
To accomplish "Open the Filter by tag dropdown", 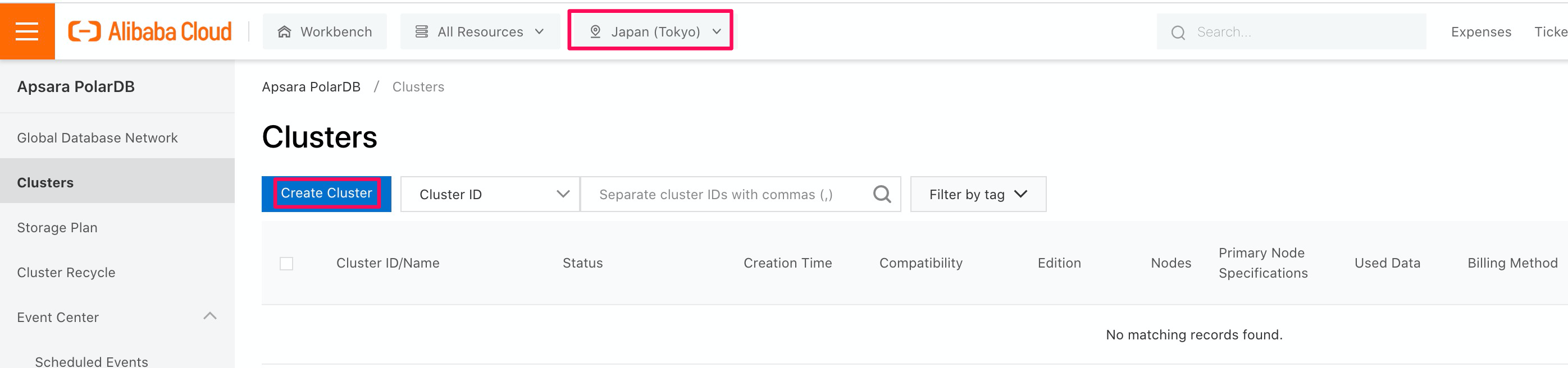I will 978,194.
